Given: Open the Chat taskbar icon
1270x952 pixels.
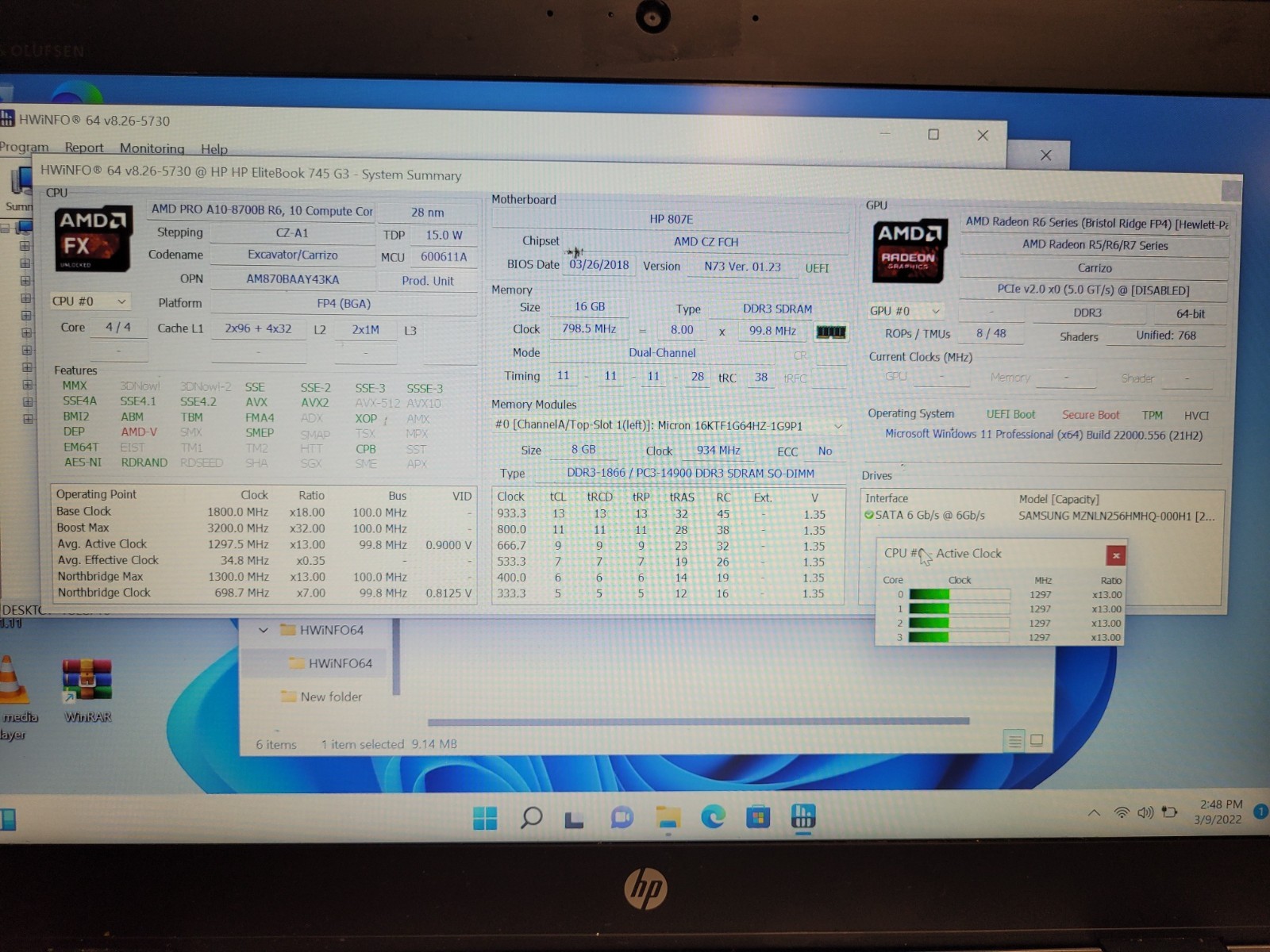Looking at the screenshot, I should point(622,817).
